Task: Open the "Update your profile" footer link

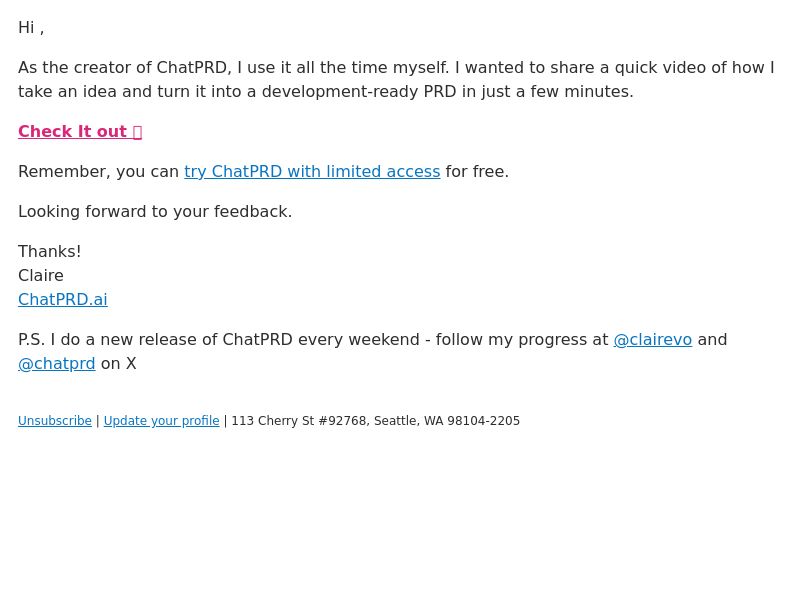Action: [161, 421]
